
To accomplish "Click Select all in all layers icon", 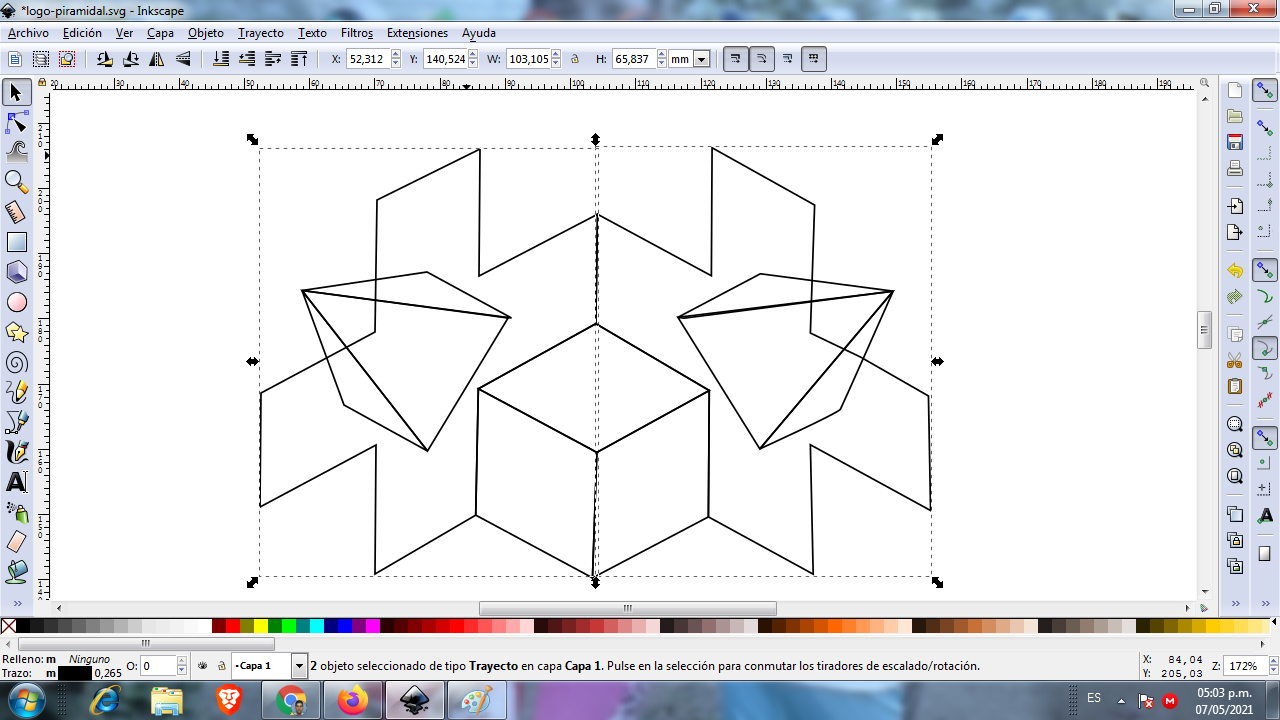I will 41,59.
